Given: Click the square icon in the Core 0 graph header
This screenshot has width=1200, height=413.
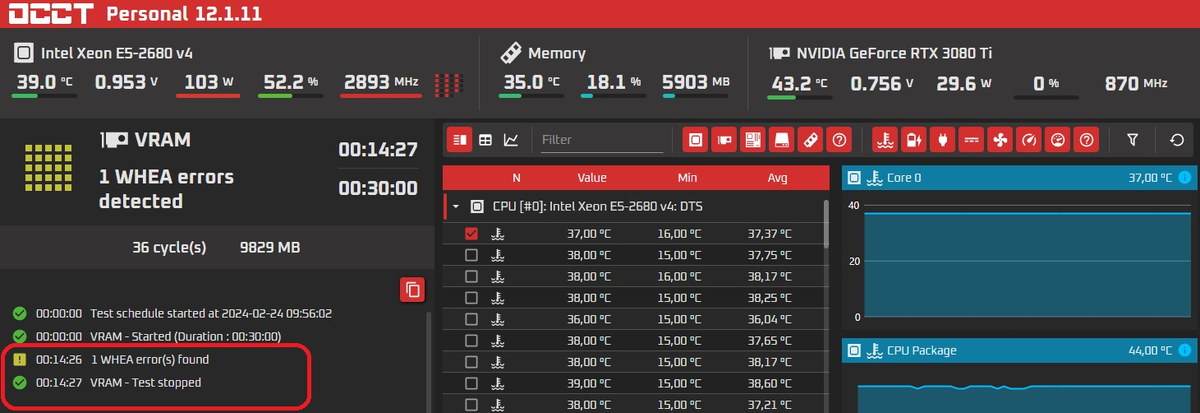Looking at the screenshot, I should (x=854, y=178).
